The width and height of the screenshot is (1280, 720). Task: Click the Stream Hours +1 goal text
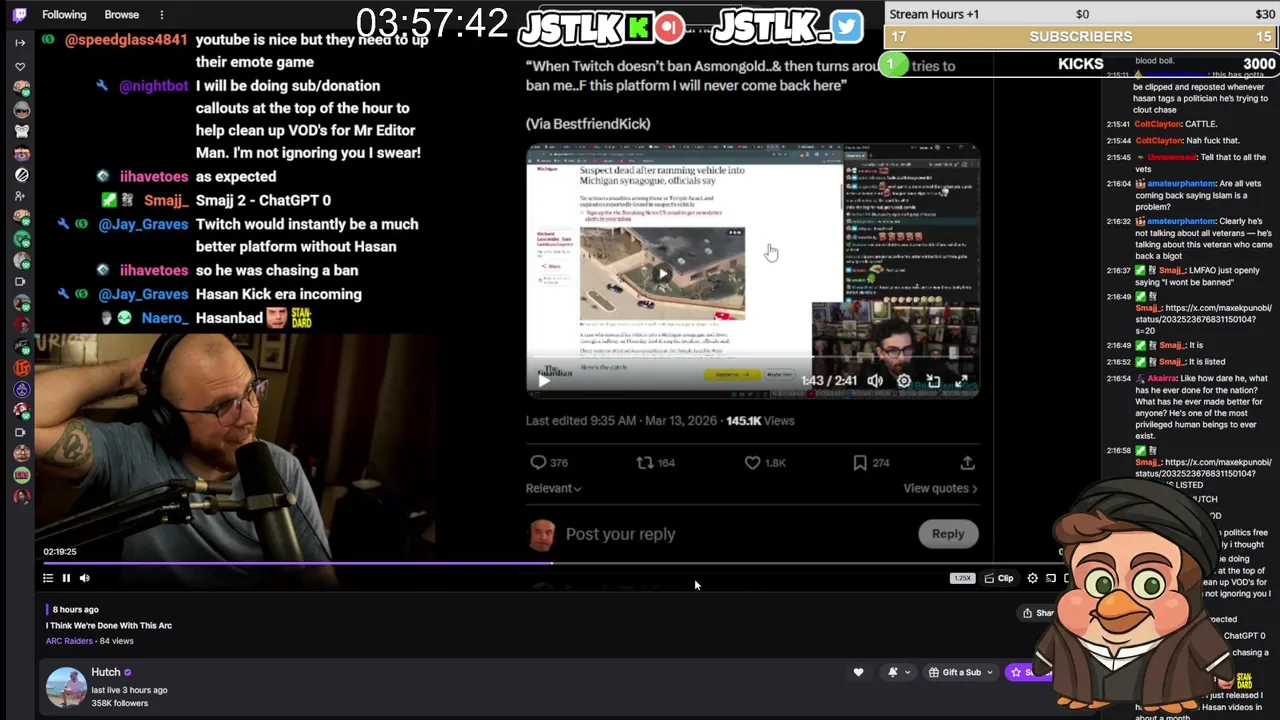(x=934, y=14)
